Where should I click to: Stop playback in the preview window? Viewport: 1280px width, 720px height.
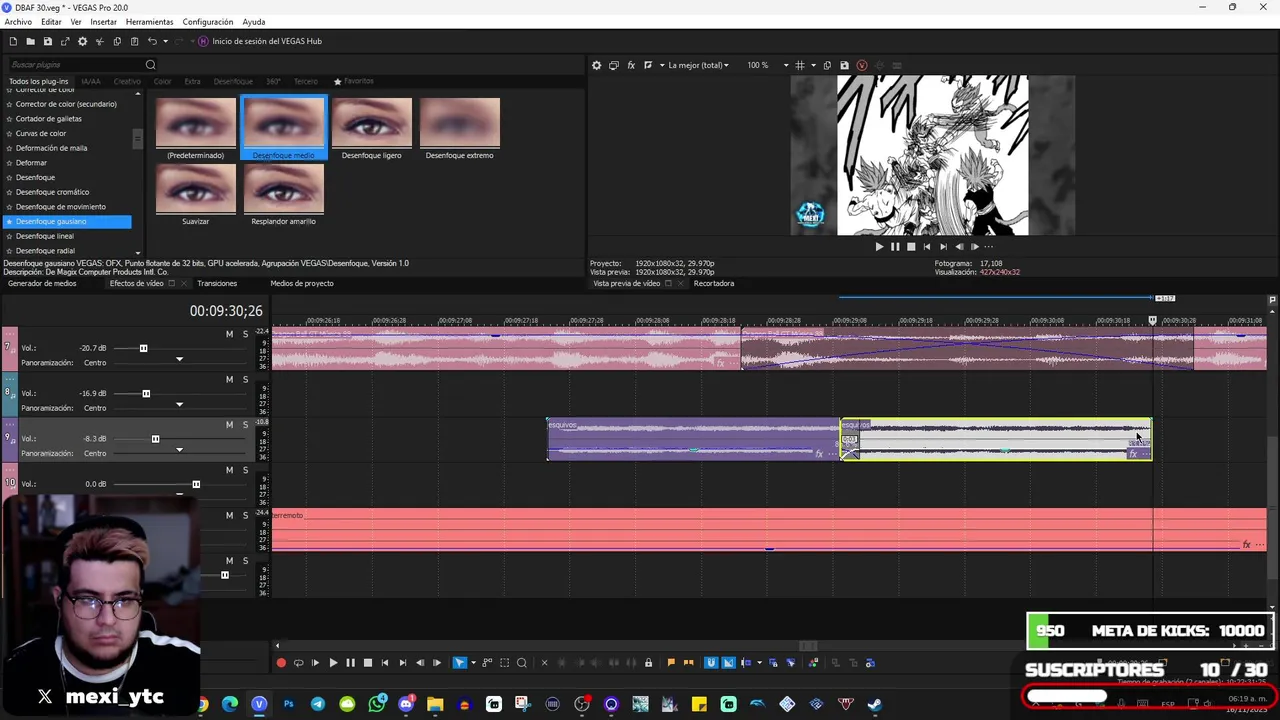click(x=911, y=246)
